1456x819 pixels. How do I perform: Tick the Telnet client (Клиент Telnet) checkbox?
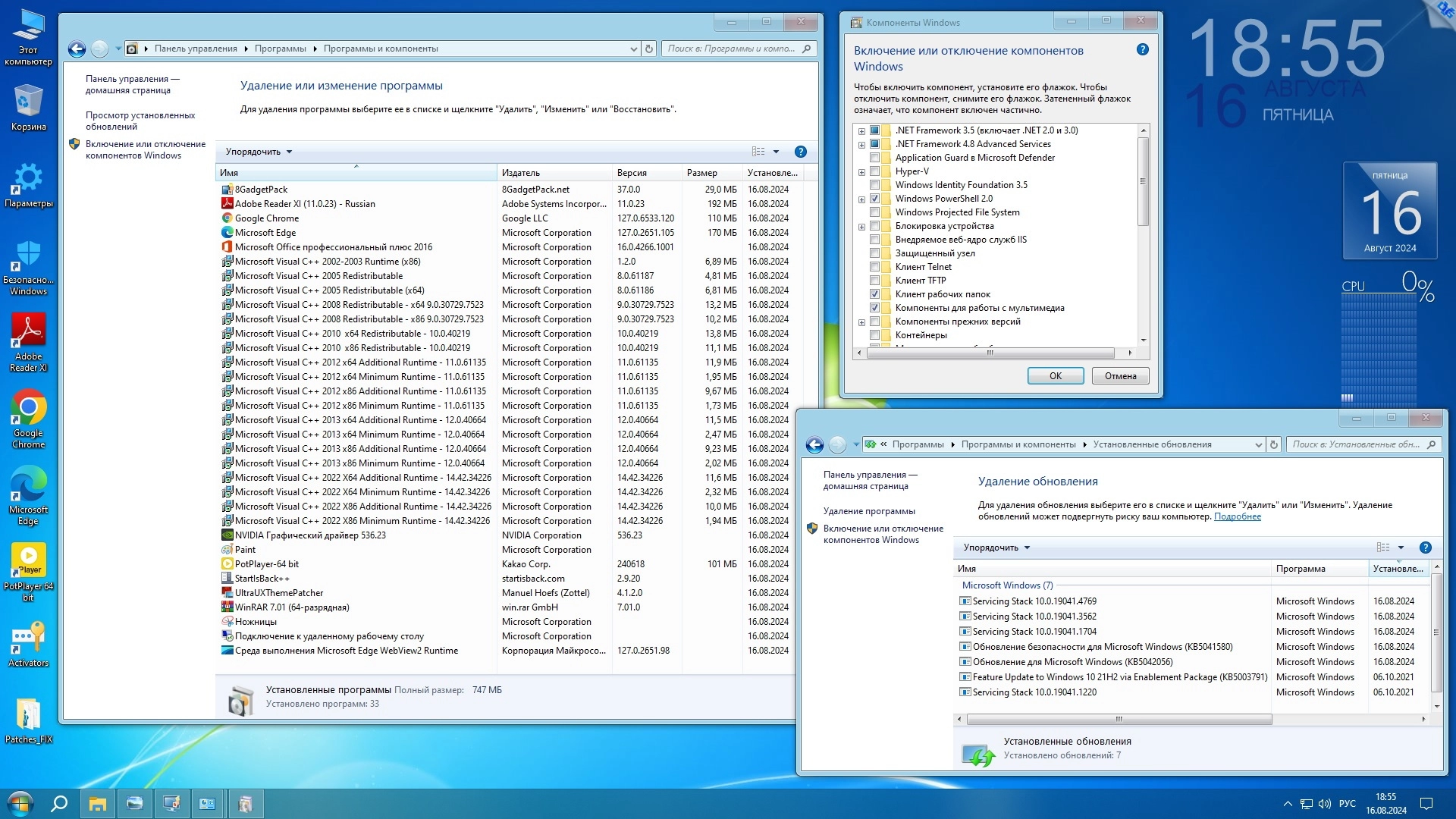(x=874, y=267)
